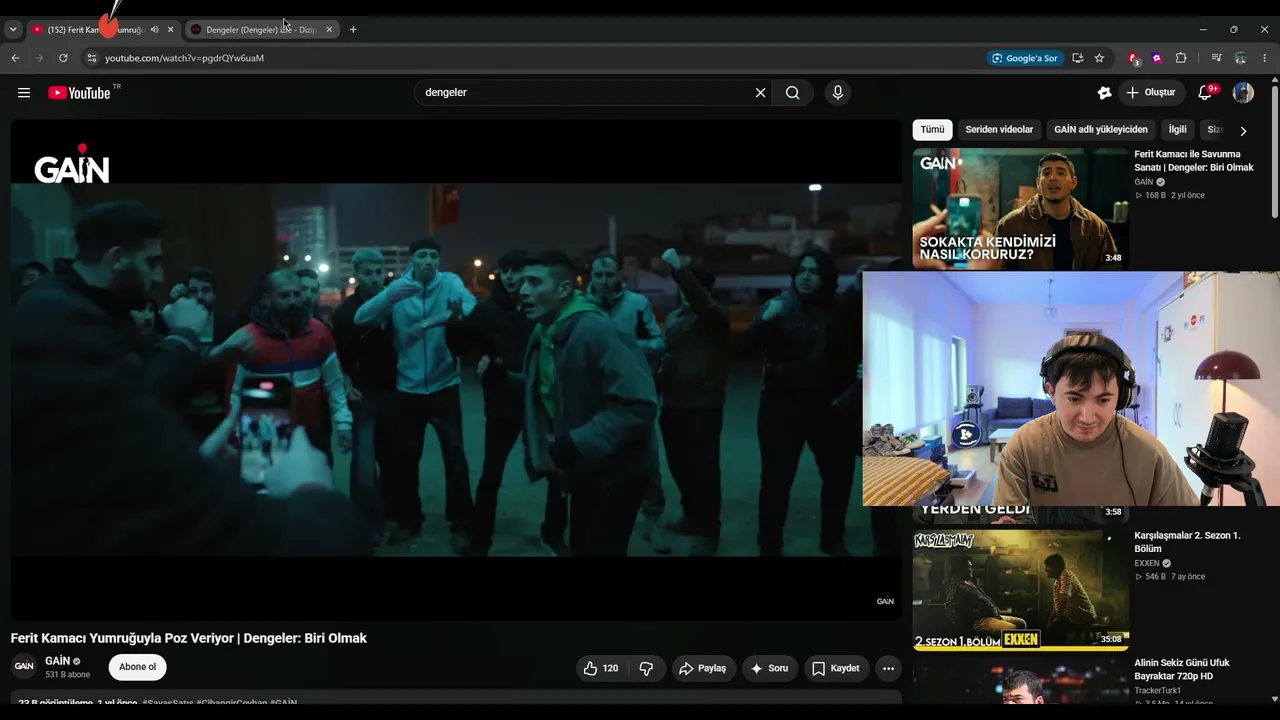1280x720 pixels.
Task: Dislike the video with thumbs down
Action: click(646, 668)
